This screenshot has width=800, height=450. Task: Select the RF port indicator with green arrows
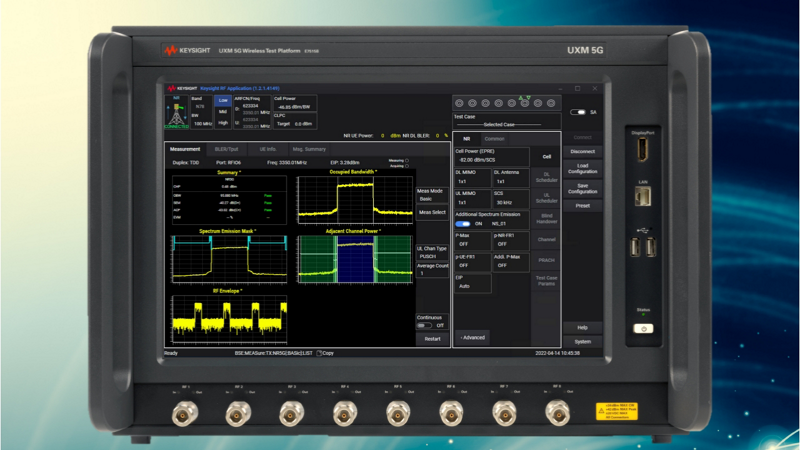524,103
